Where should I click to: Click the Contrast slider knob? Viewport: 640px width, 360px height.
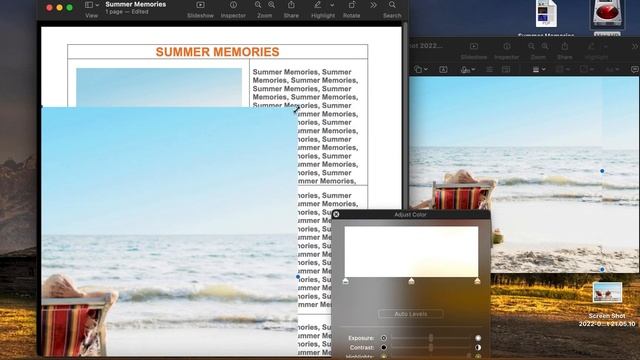tap(431, 347)
